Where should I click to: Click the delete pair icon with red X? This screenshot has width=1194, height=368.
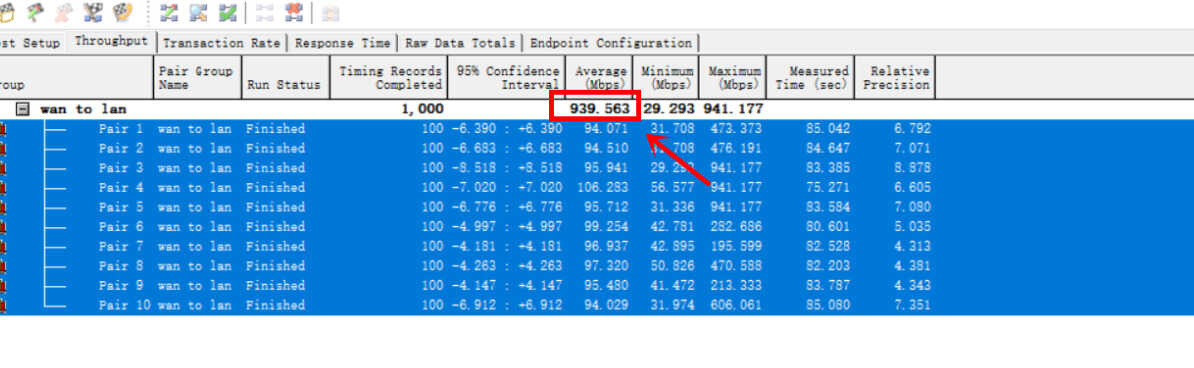pyautogui.click(x=293, y=13)
